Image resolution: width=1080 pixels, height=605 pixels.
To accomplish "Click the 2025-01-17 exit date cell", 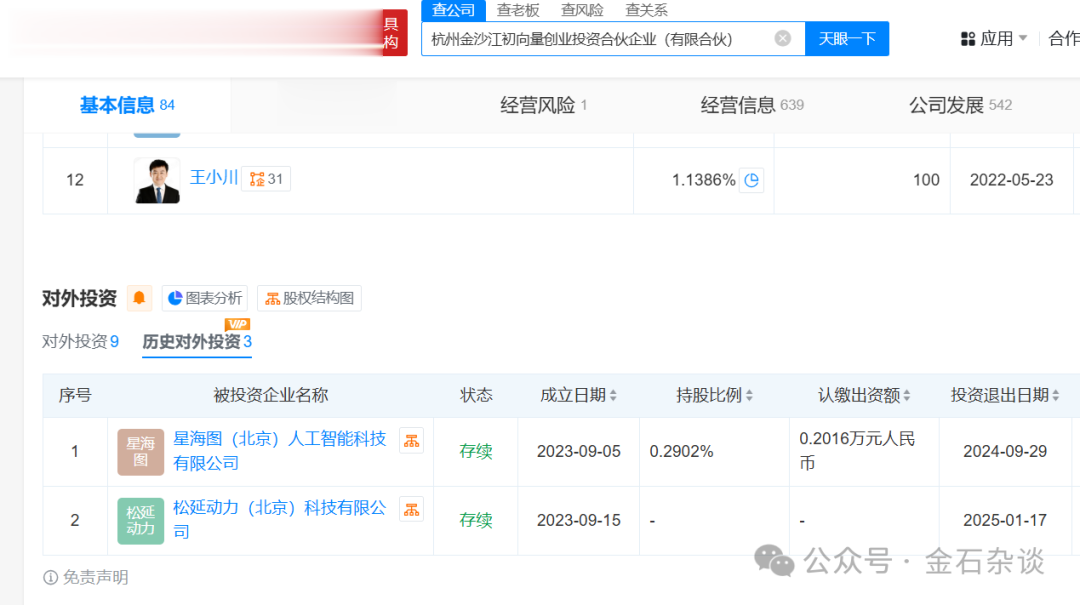I will pos(1005,520).
